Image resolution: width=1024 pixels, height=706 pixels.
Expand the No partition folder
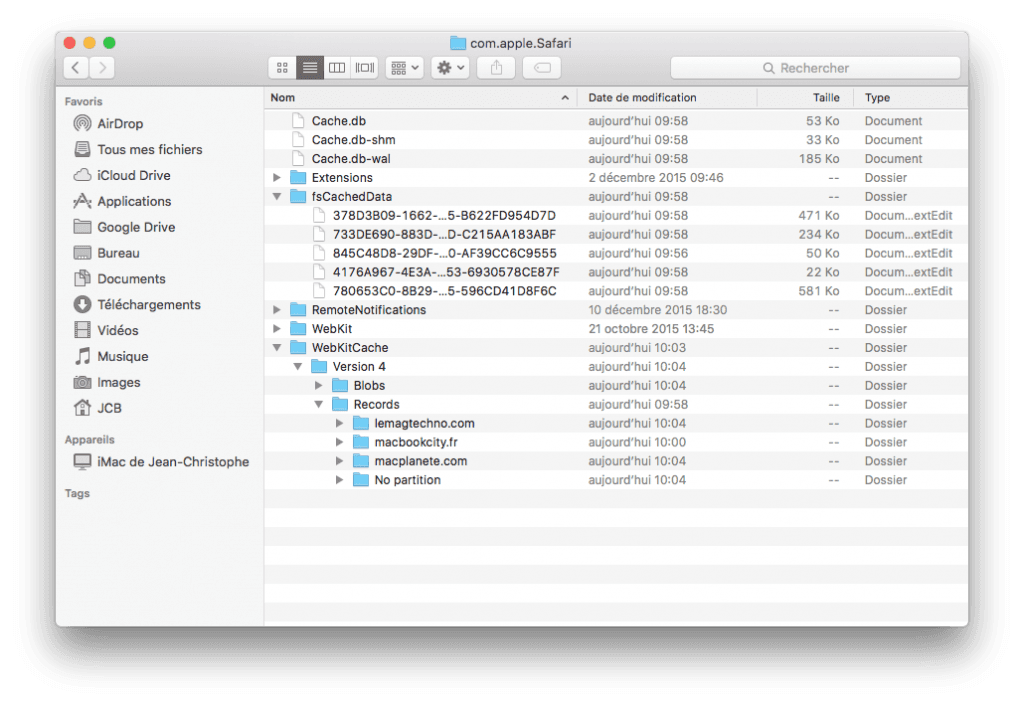[340, 480]
